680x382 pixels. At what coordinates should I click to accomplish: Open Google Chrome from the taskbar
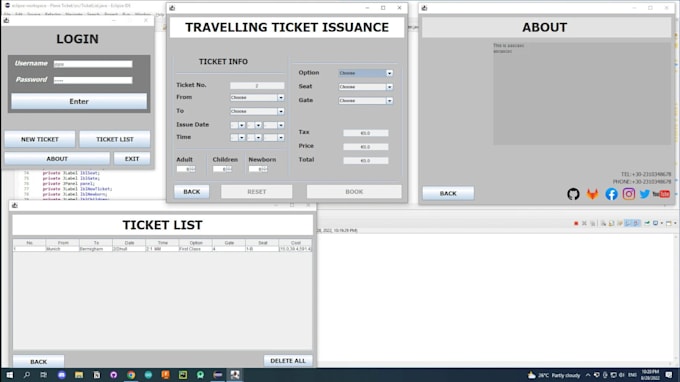click(x=131, y=375)
